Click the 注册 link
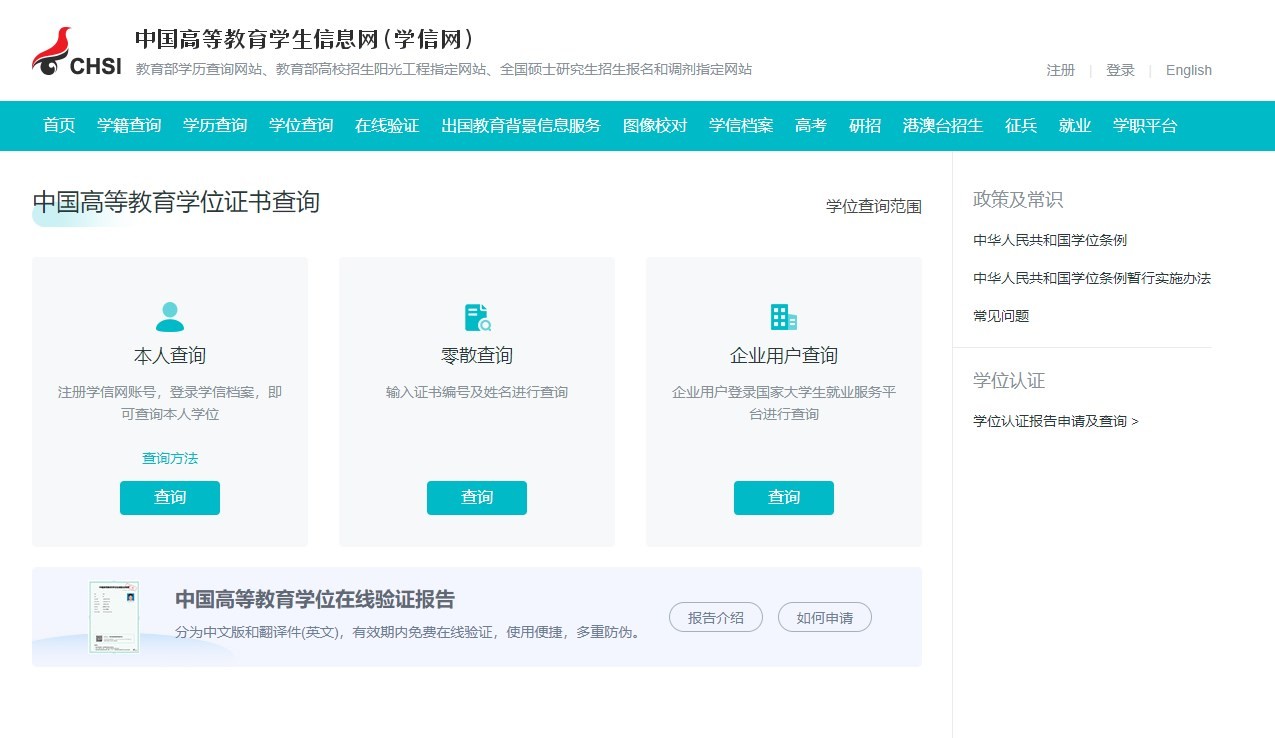 [1061, 70]
